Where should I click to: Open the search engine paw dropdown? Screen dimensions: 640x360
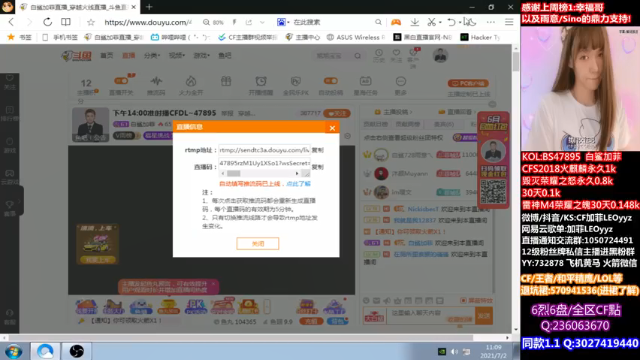[283, 22]
